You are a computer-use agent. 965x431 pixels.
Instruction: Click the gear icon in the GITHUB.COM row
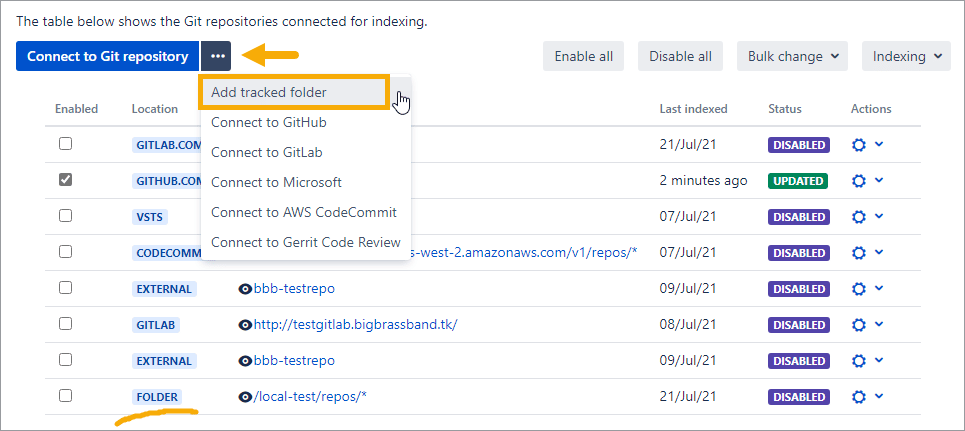(857, 181)
